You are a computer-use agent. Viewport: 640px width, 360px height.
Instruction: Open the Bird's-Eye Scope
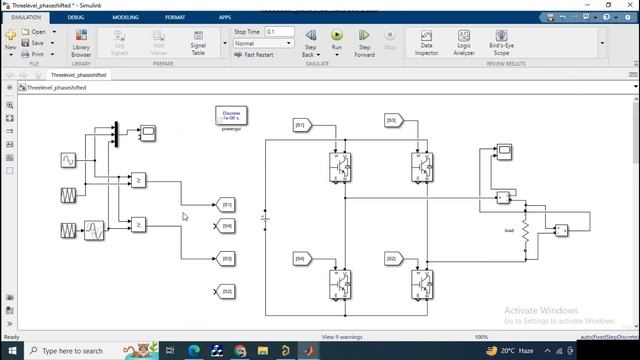click(x=501, y=43)
